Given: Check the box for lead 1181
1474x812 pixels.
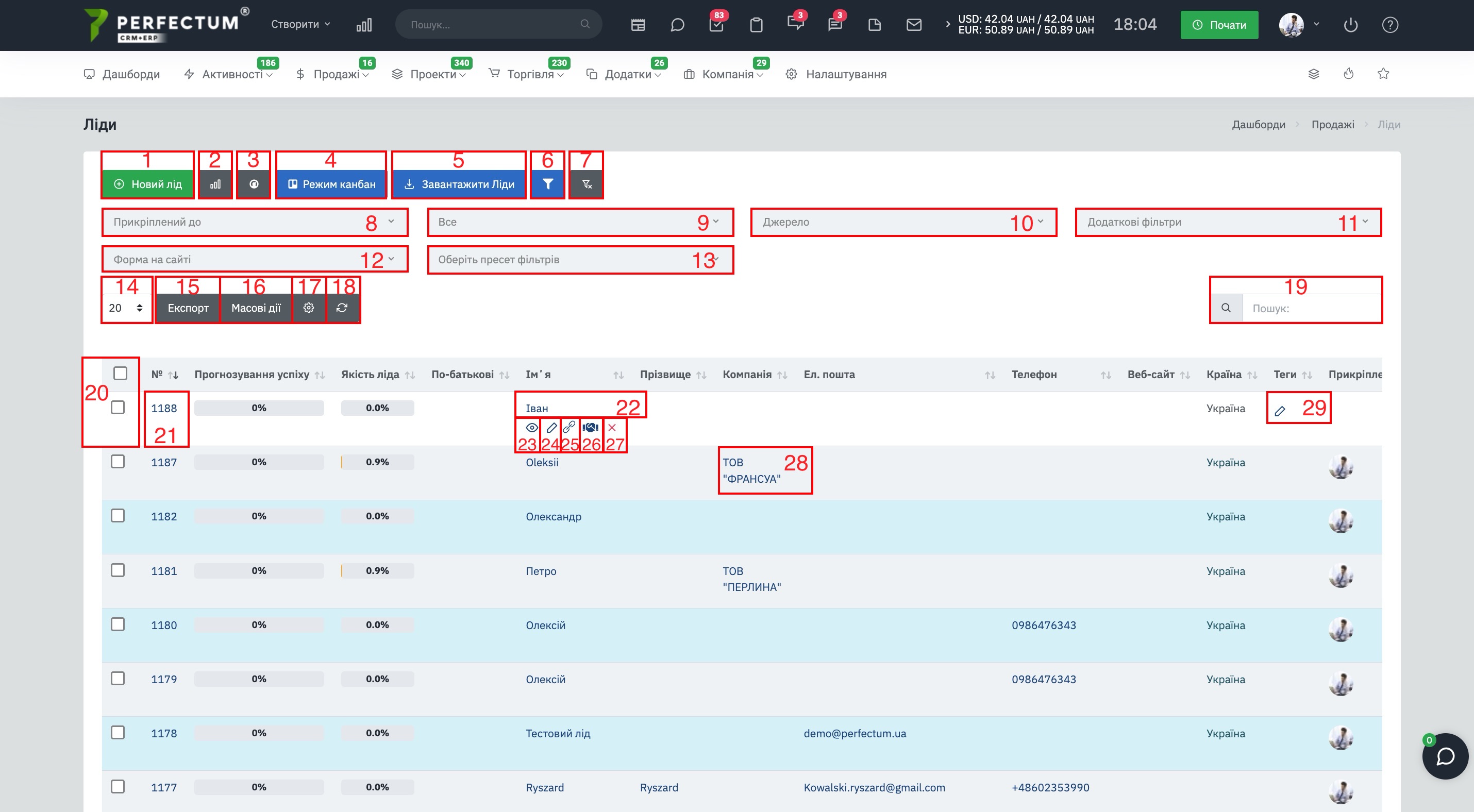Looking at the screenshot, I should [x=118, y=570].
